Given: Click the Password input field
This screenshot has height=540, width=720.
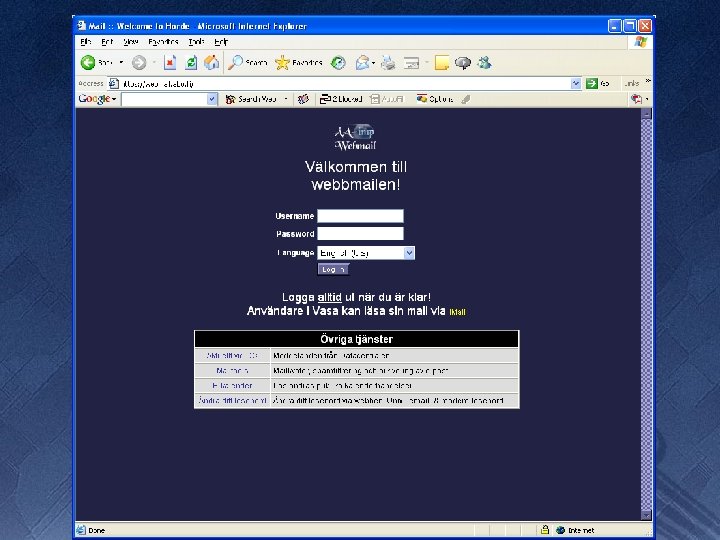Looking at the screenshot, I should pyautogui.click(x=360, y=234).
